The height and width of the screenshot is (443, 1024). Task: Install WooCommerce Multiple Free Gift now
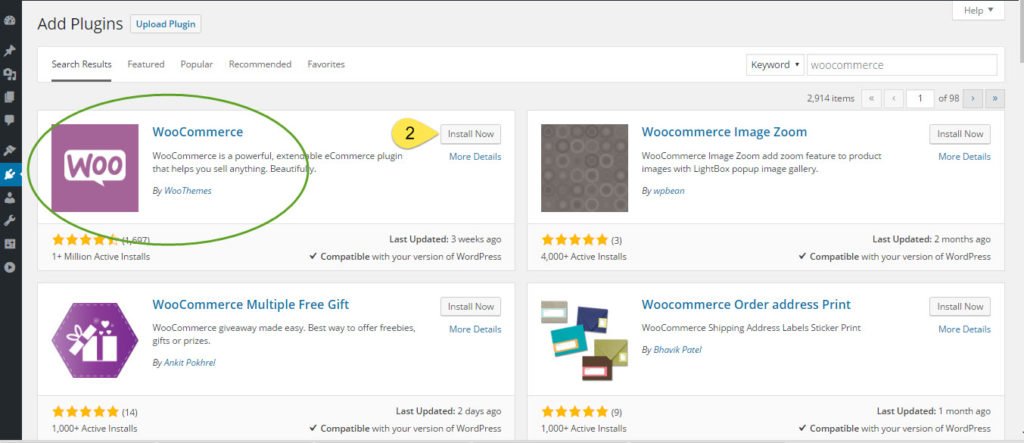[x=470, y=306]
